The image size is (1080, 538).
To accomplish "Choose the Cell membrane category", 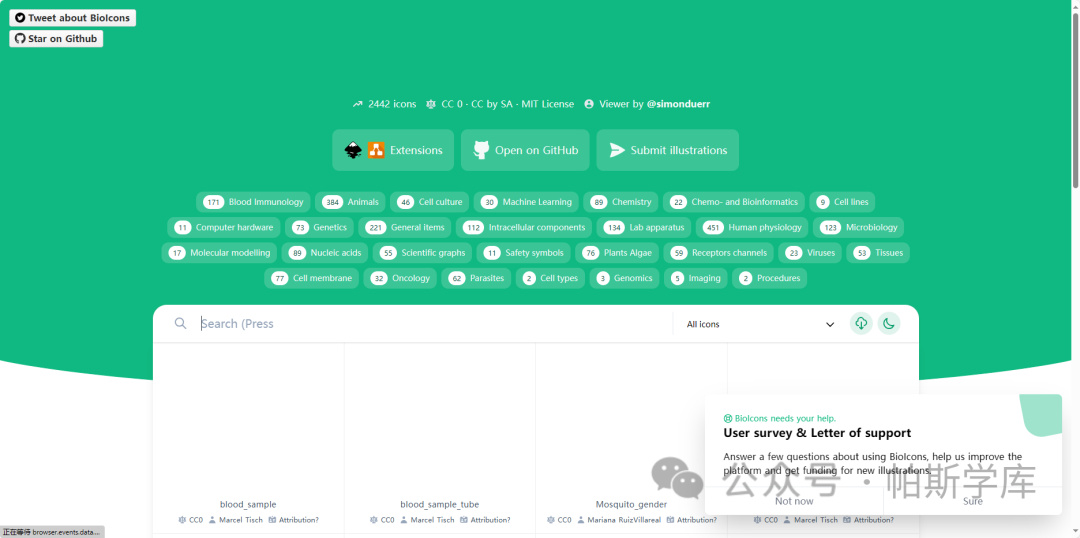I will pyautogui.click(x=311, y=278).
